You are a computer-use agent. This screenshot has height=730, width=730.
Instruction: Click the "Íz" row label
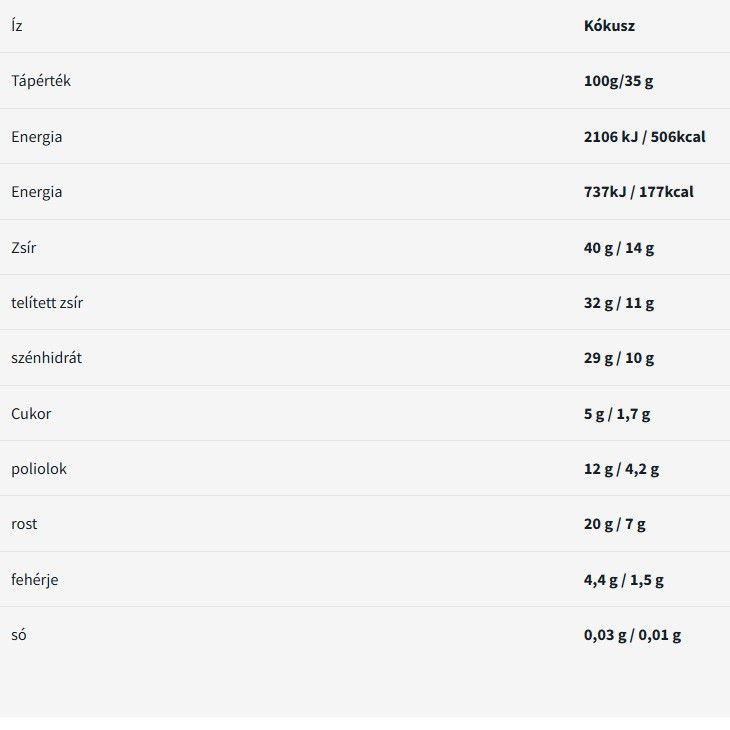(x=17, y=26)
